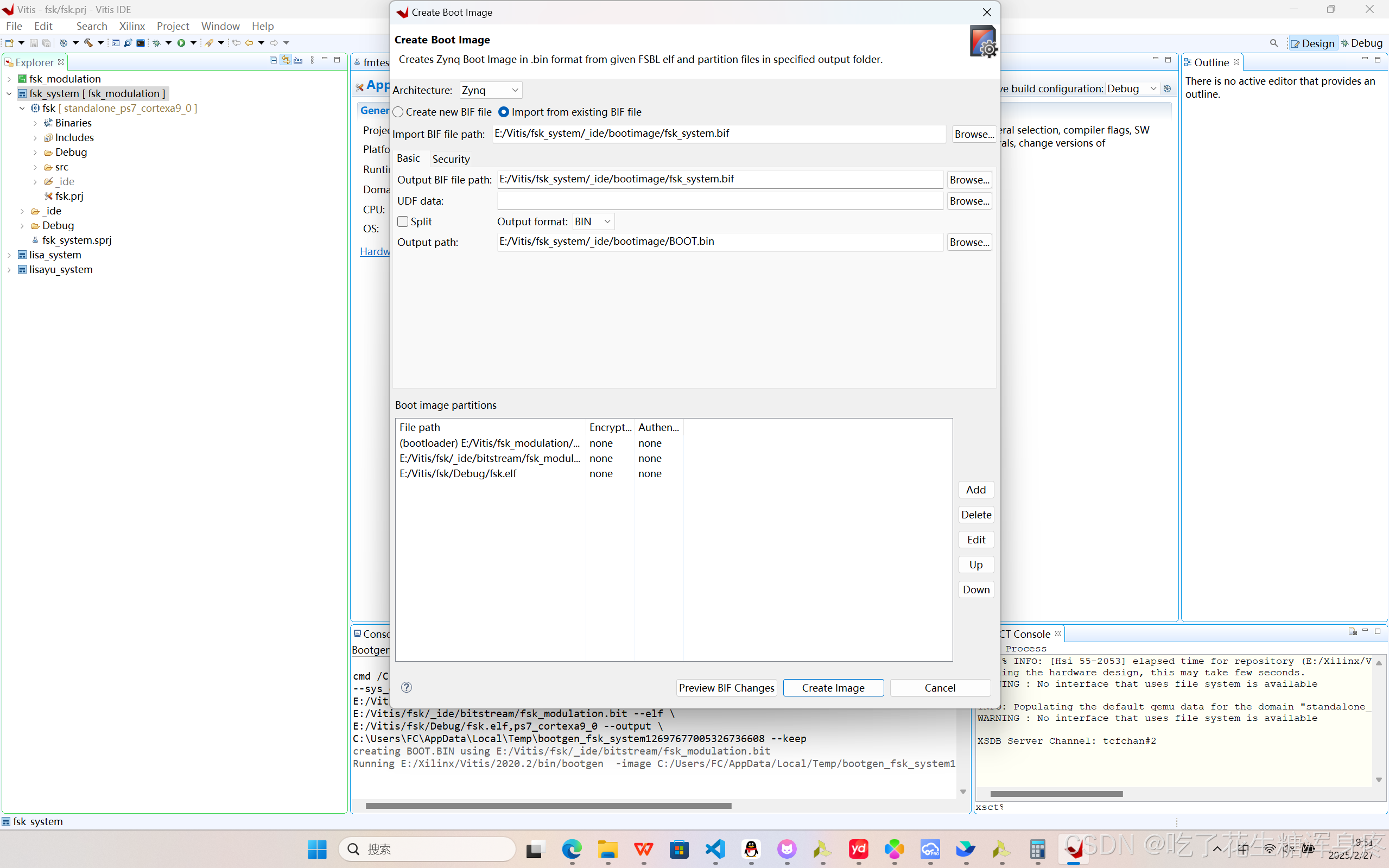Open the Architecture Zynq dropdown
This screenshot has height=868, width=1389.
pyautogui.click(x=491, y=90)
